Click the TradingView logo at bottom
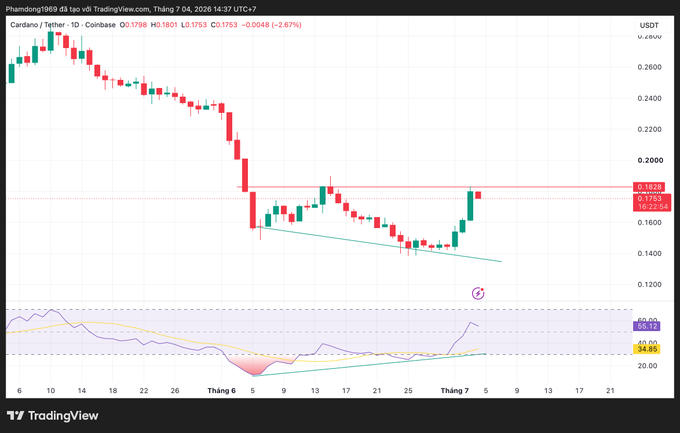The width and height of the screenshot is (680, 433). pyautogui.click(x=52, y=416)
